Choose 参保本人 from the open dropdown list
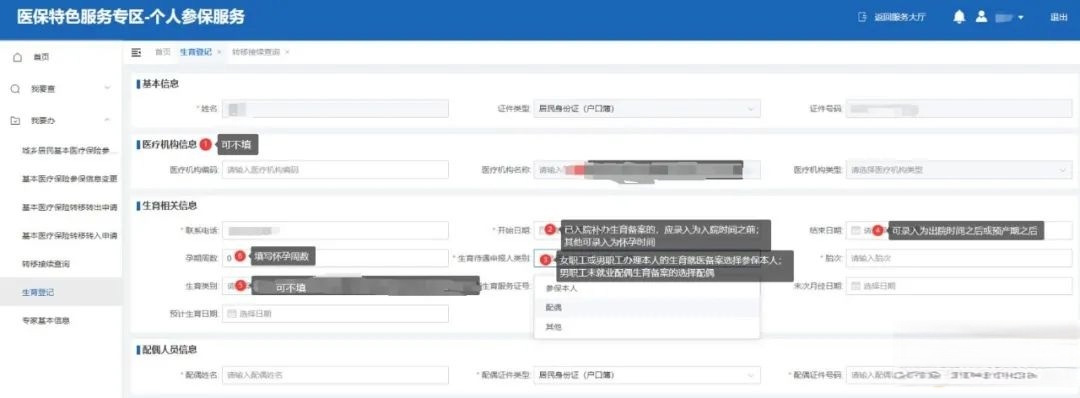 click(647, 288)
